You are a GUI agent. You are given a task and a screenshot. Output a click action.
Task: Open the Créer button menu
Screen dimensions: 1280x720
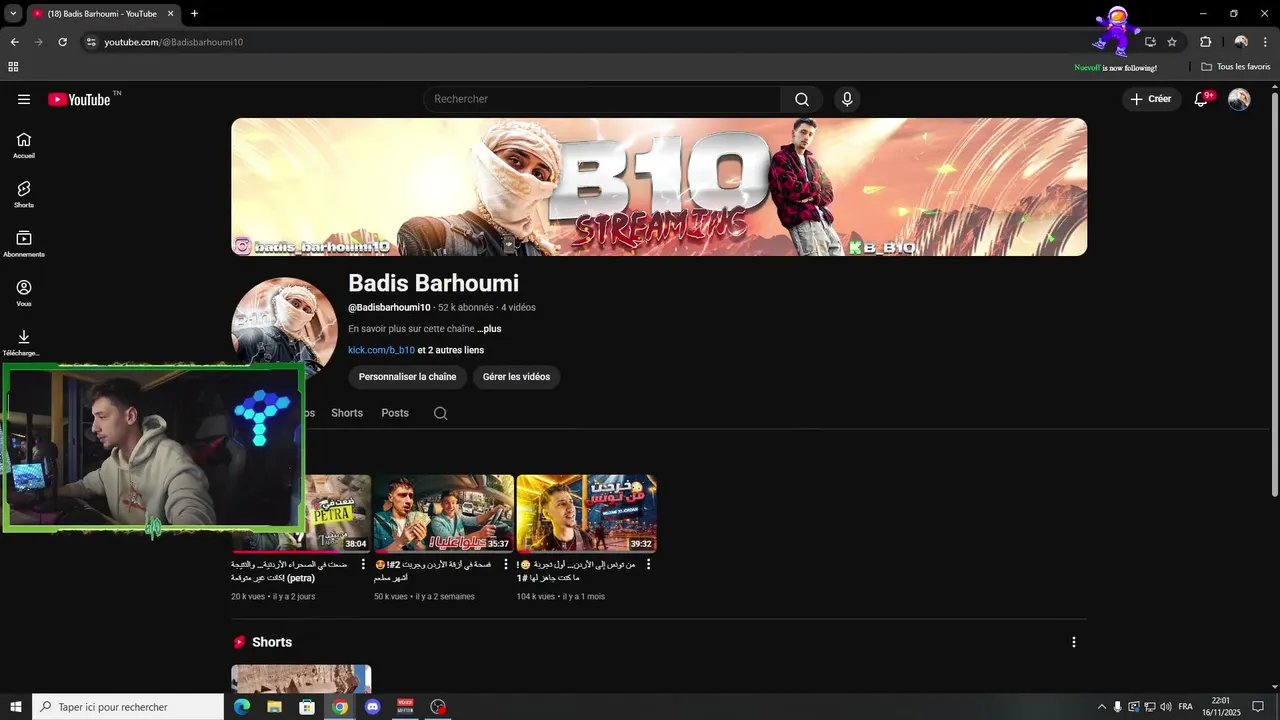pos(1151,99)
